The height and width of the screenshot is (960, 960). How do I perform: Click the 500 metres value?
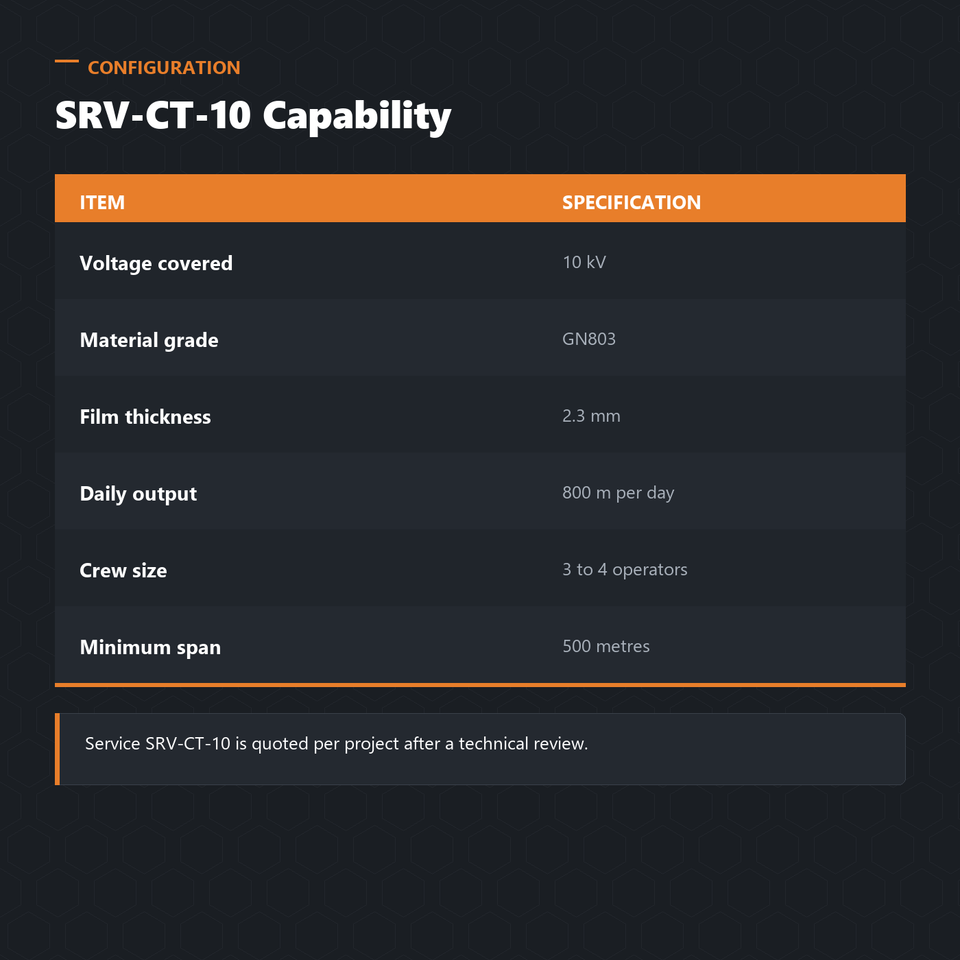click(x=606, y=646)
